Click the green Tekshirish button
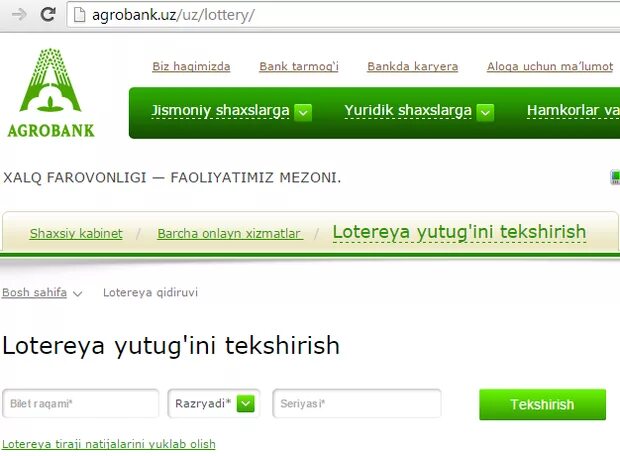 pyautogui.click(x=542, y=404)
